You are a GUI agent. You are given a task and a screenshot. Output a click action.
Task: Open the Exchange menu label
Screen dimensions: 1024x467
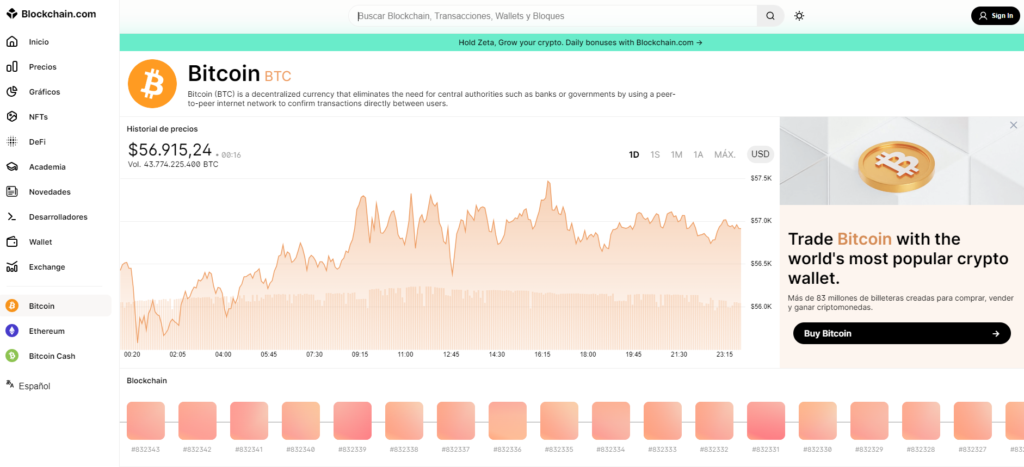pos(47,267)
